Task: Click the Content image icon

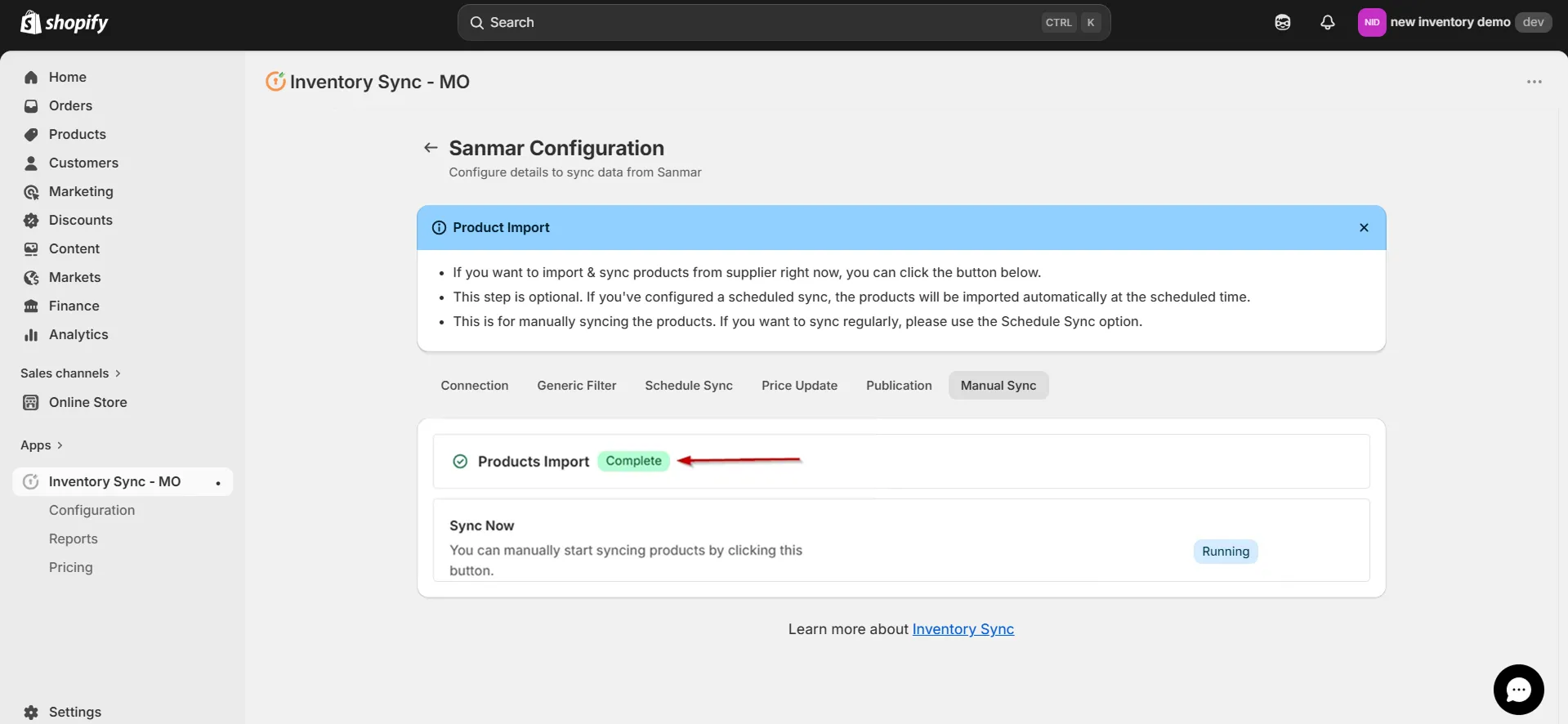Action: click(x=31, y=249)
